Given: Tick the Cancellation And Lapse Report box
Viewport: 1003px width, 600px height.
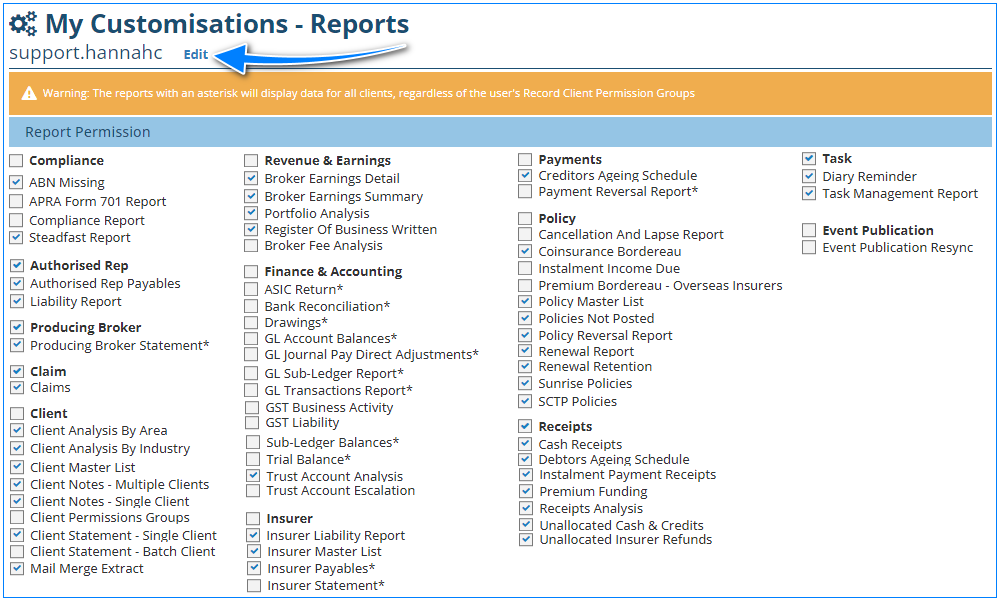Looking at the screenshot, I should coord(526,235).
